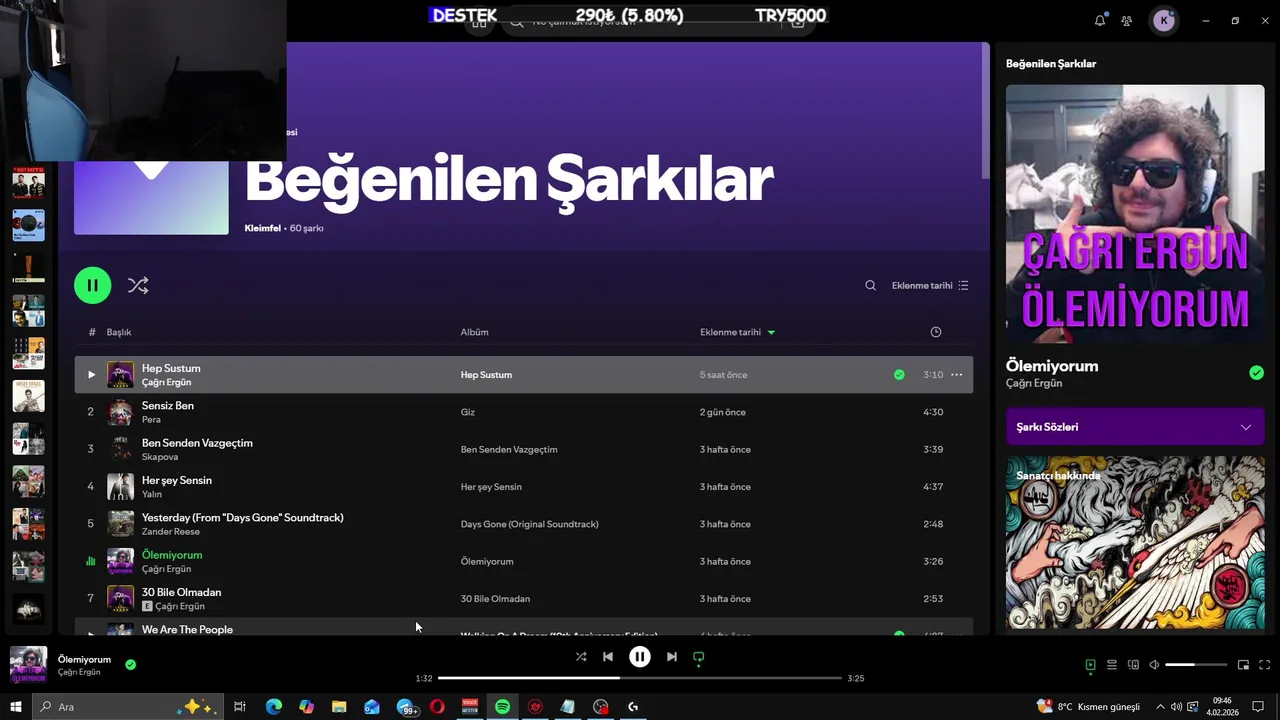Open the Yalın artist link
1280x720 pixels.
(x=152, y=494)
